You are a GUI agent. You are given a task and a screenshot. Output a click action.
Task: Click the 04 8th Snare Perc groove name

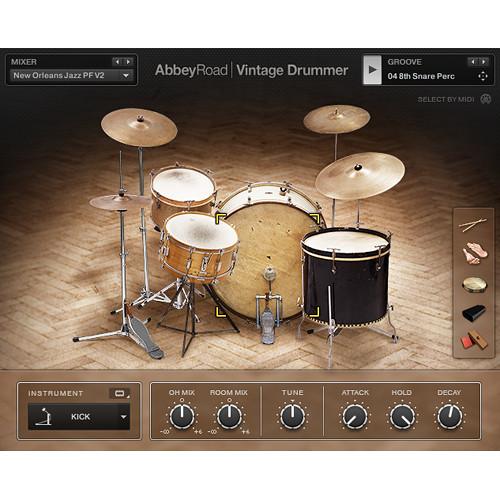pyautogui.click(x=421, y=76)
